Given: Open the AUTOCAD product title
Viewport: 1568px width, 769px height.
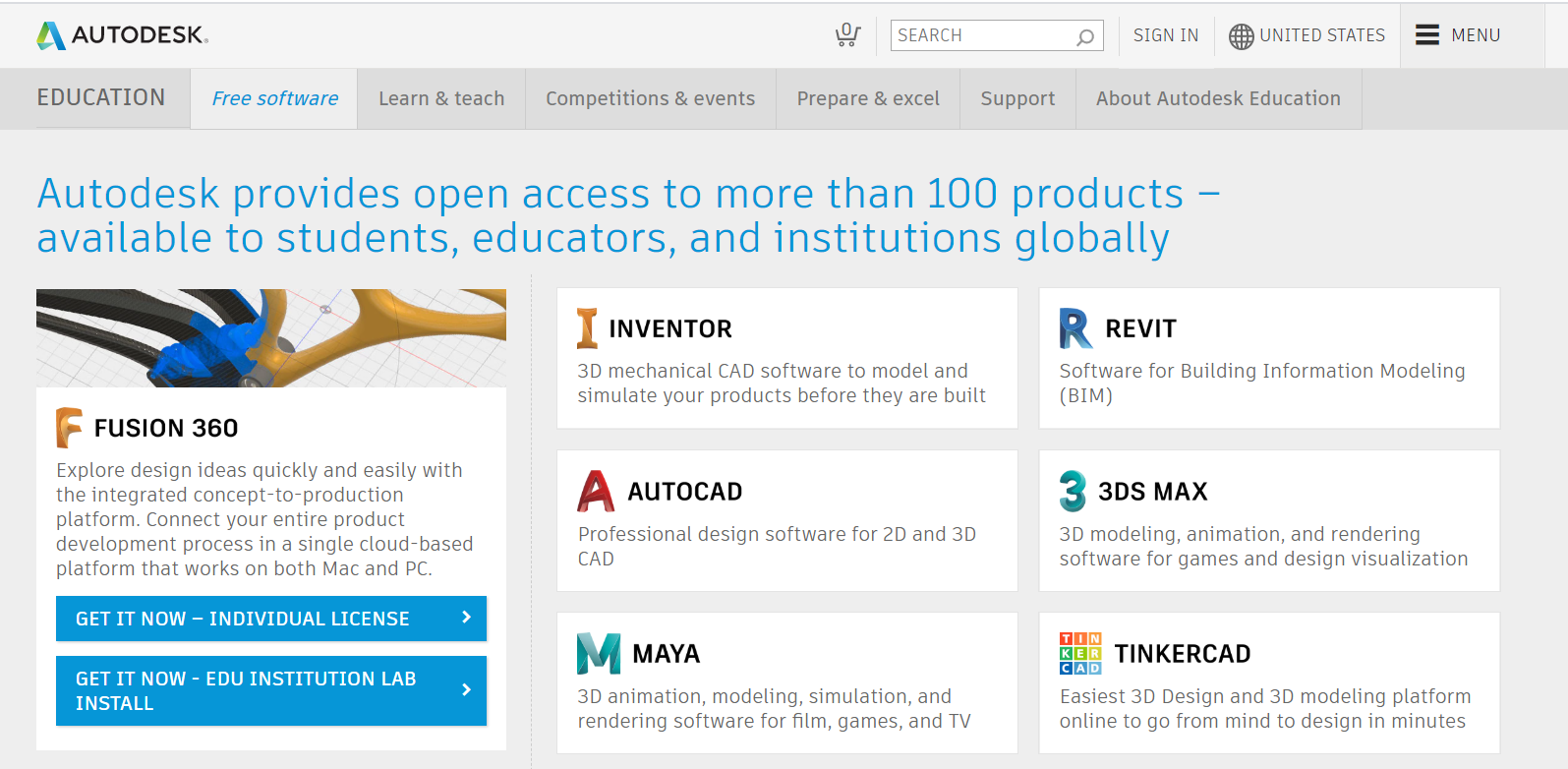Looking at the screenshot, I should tap(685, 492).
